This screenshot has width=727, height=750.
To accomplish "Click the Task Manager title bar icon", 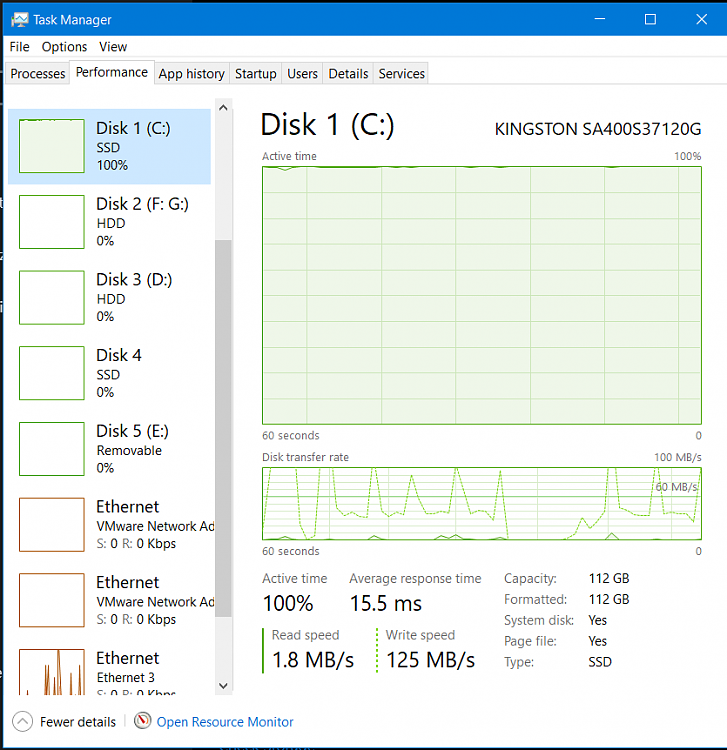I will coord(20,20).
